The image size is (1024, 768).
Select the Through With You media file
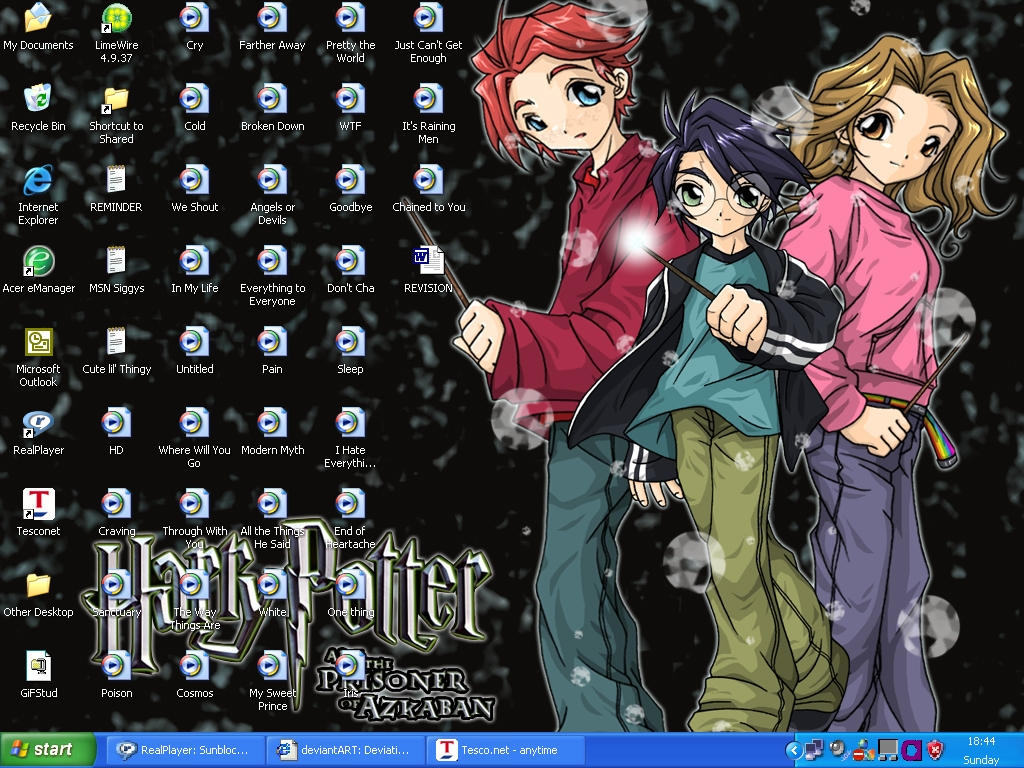click(195, 504)
